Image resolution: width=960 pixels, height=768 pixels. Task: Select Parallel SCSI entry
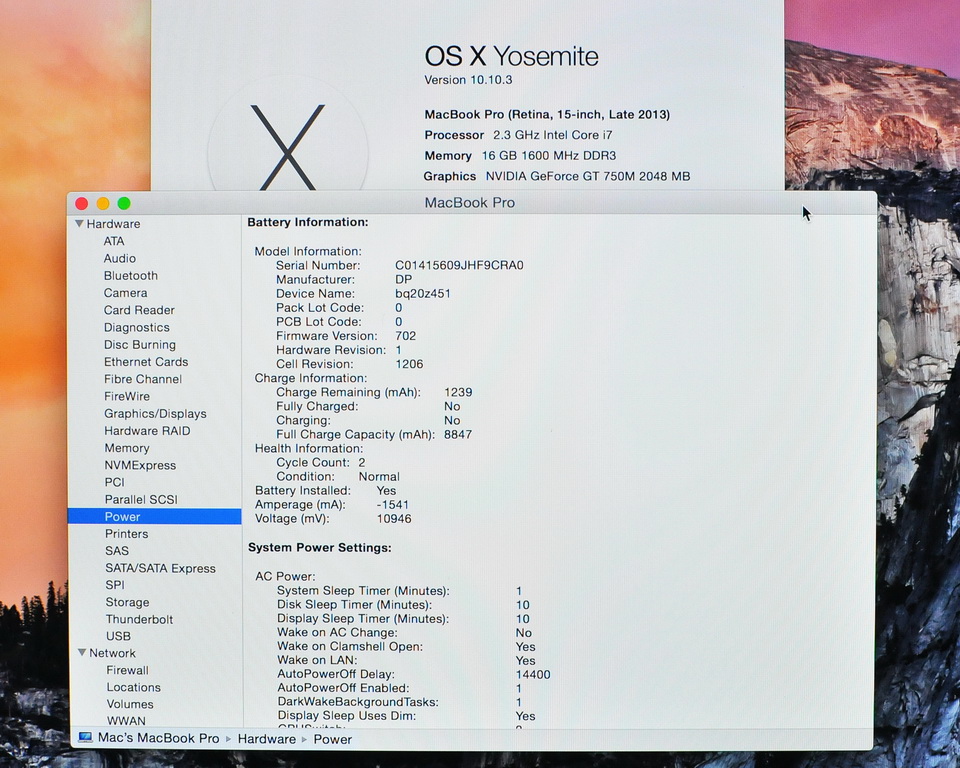(x=141, y=500)
